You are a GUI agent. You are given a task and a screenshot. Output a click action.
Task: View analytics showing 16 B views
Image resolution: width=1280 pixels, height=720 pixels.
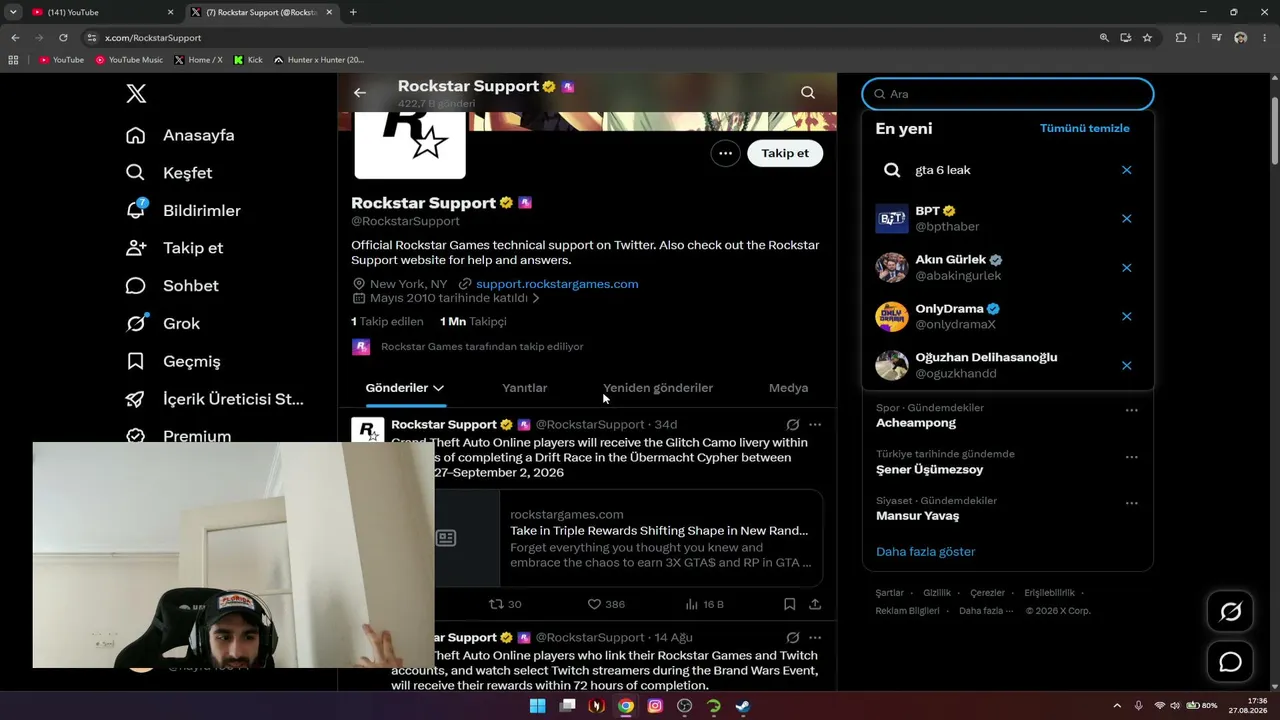tap(704, 604)
